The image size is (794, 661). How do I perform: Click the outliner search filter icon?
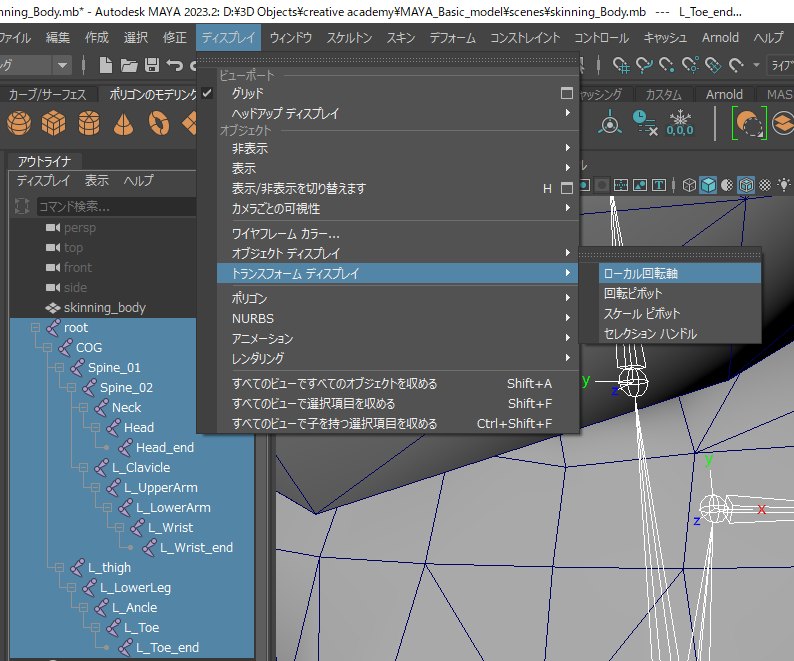click(22, 206)
